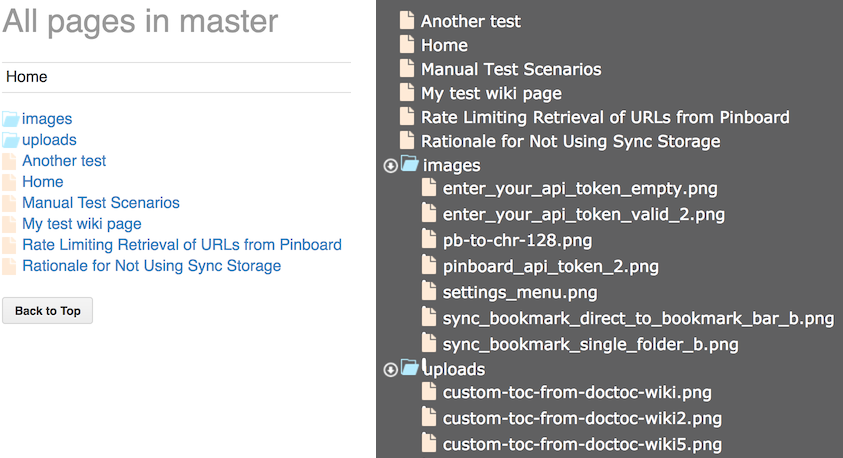Click the open folder icon for images in tree
The width and height of the screenshot is (843, 458).
click(x=410, y=165)
